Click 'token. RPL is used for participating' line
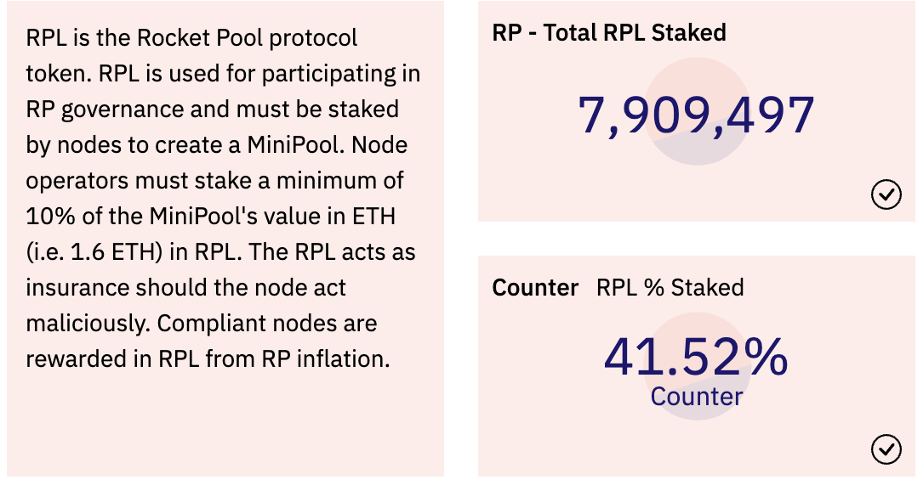The height and width of the screenshot is (482, 924). pos(223,74)
